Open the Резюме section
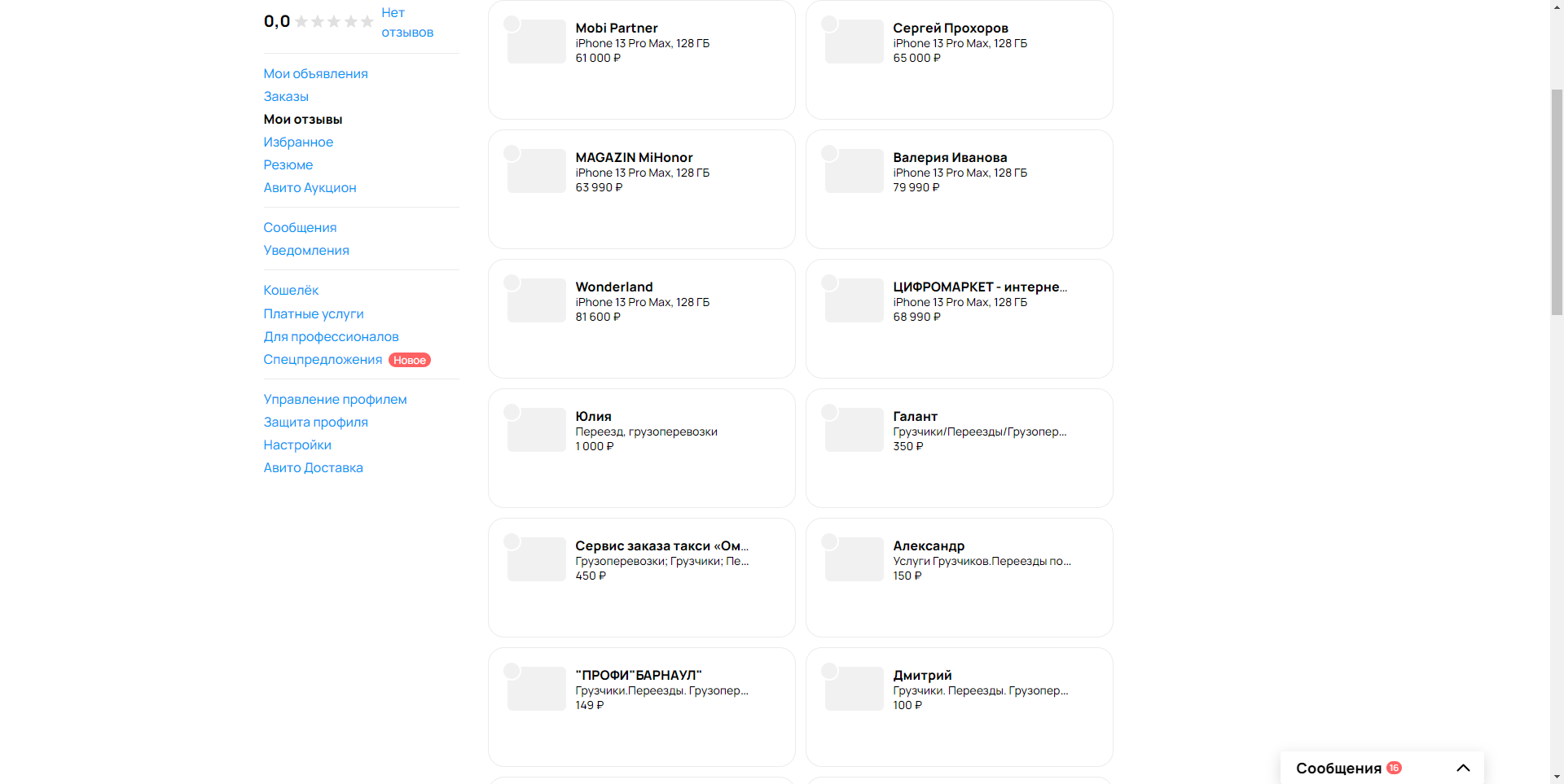This screenshot has width=1564, height=784. (x=288, y=165)
